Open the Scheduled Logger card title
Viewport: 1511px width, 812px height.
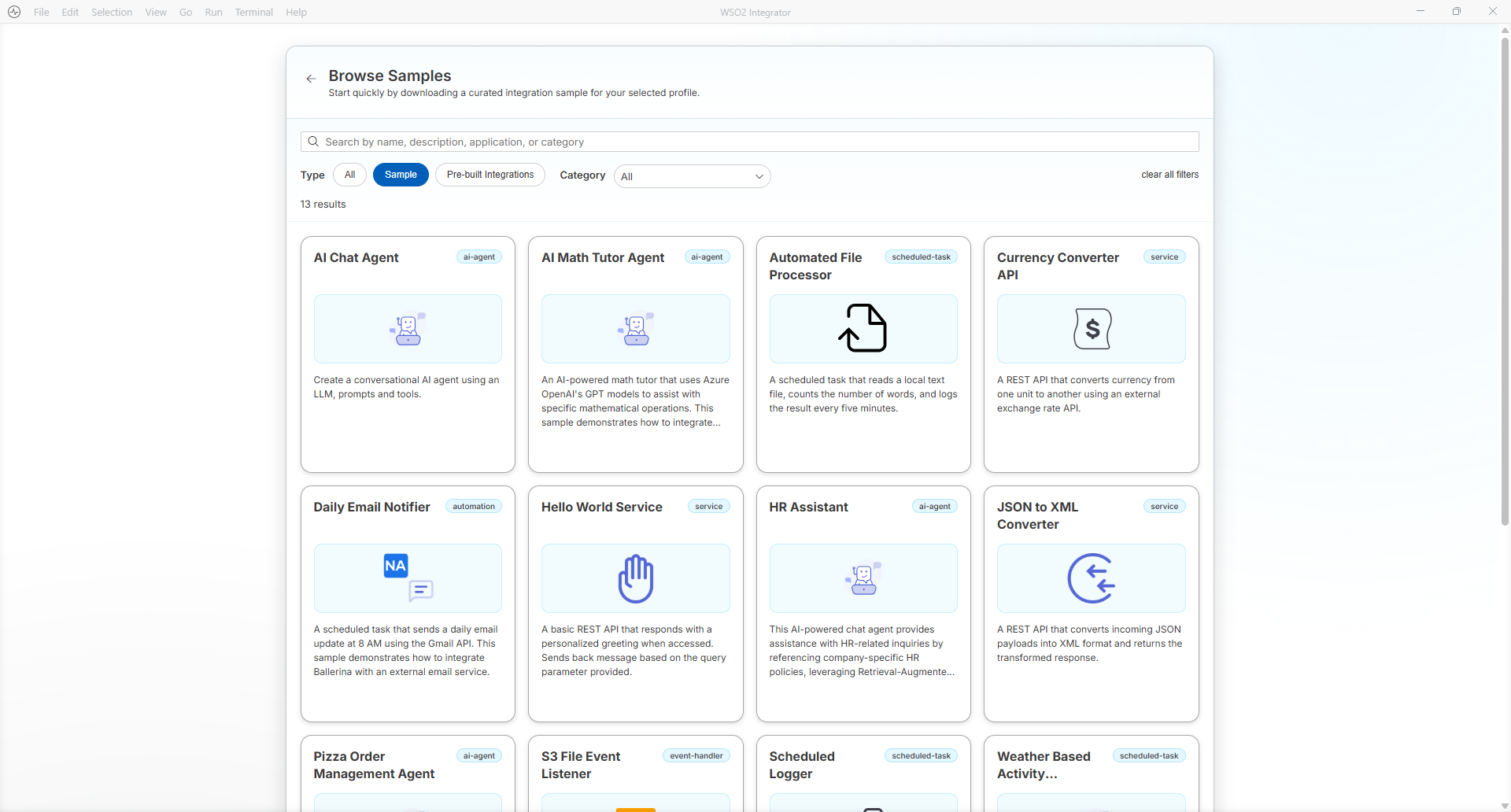[802, 765]
